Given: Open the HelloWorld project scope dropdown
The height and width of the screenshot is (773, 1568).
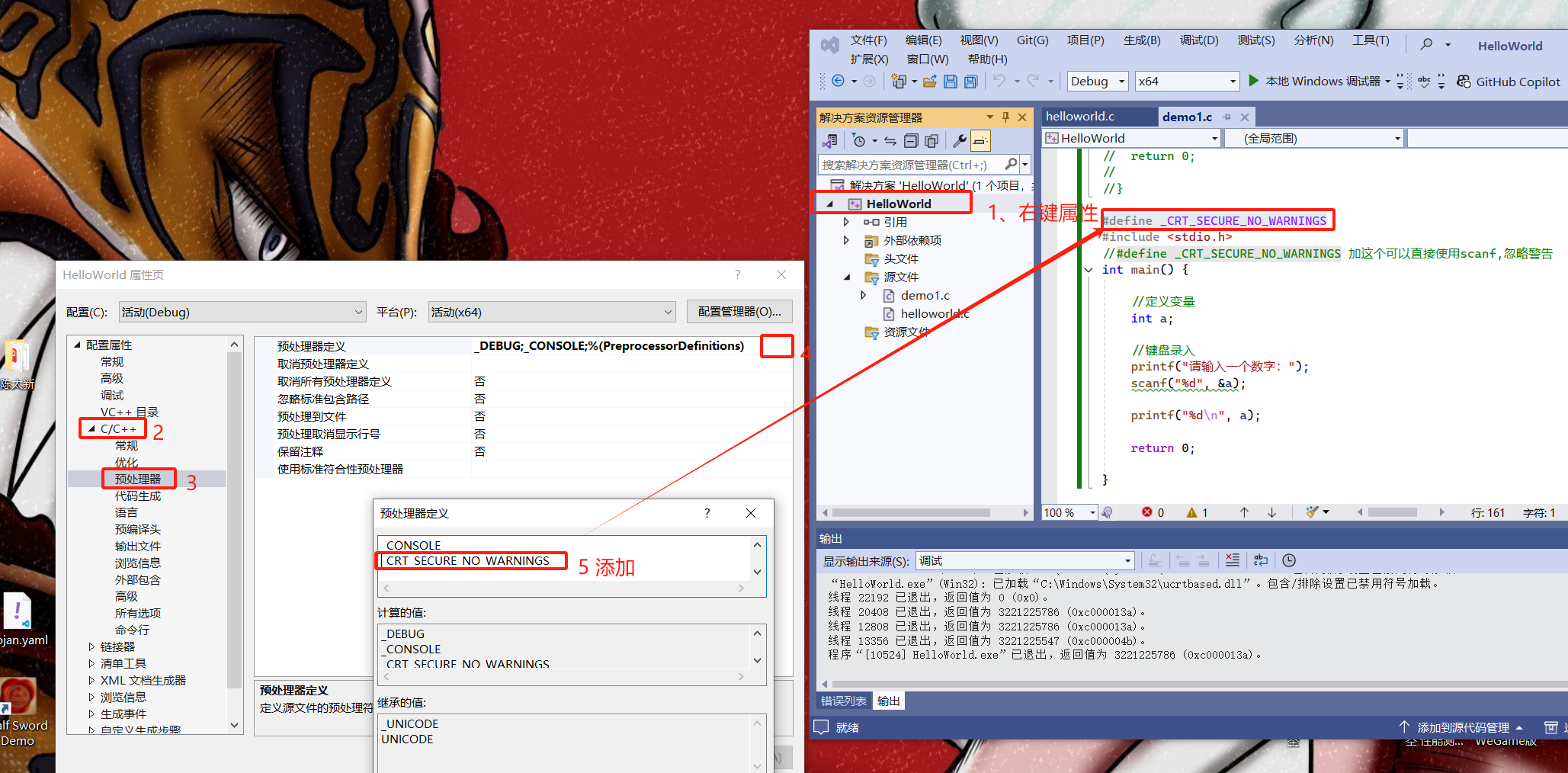Looking at the screenshot, I should [x=1132, y=138].
